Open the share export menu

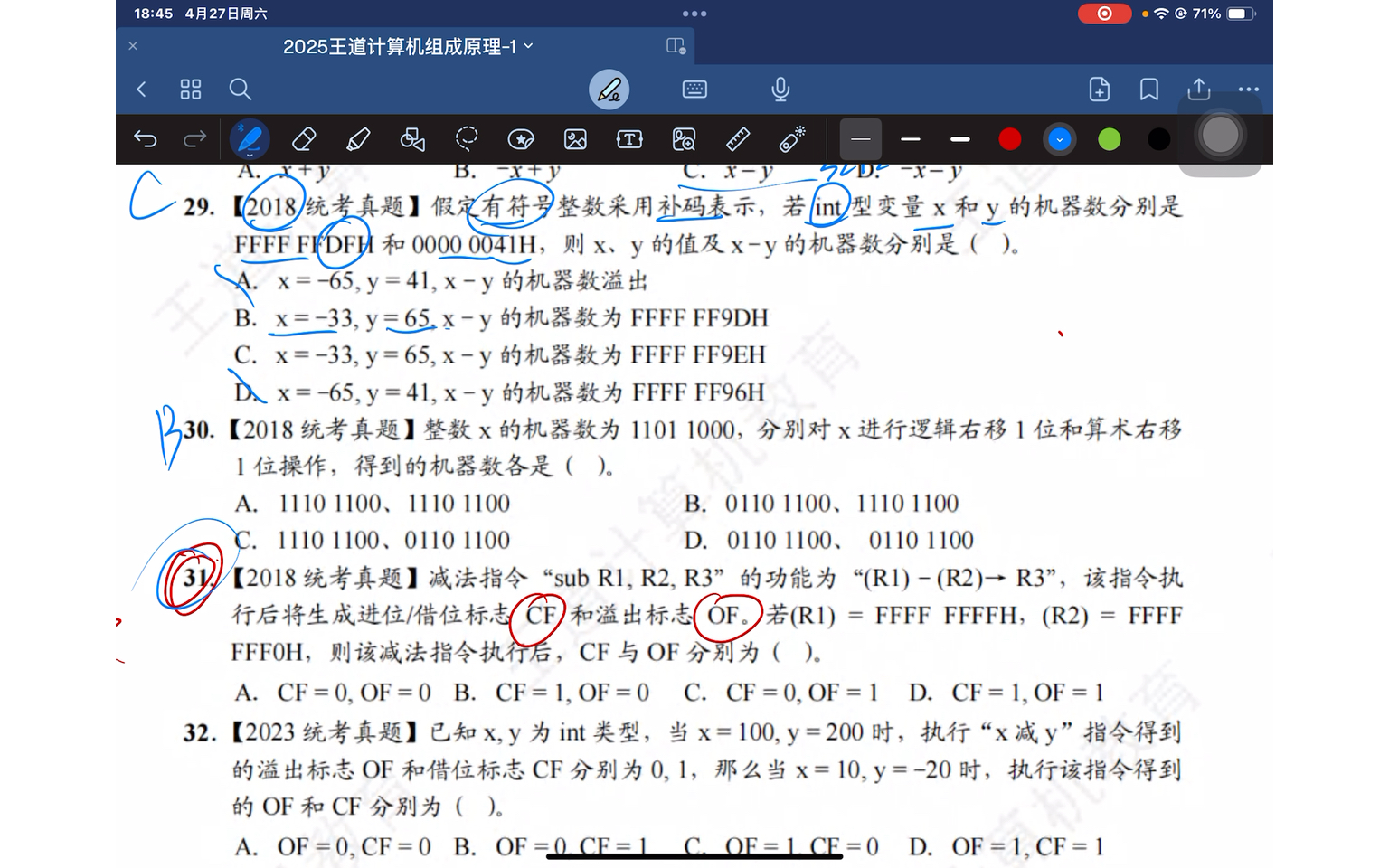pos(1199,89)
